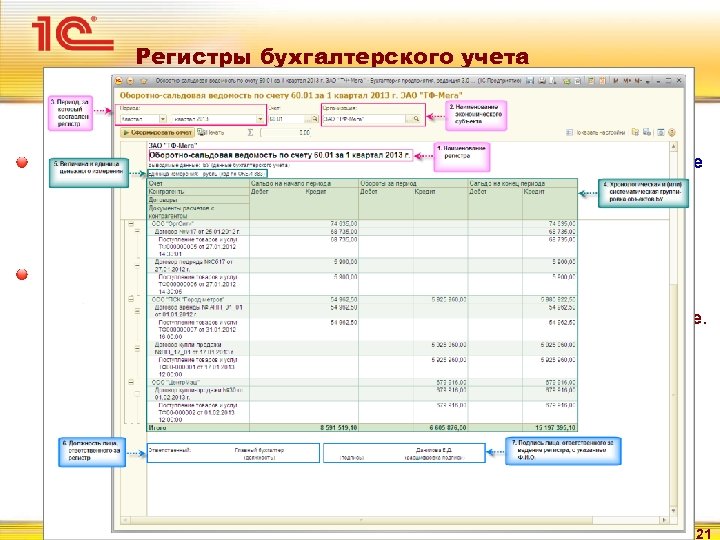Screen dimensions: 720x540
Task: Open the period type Квартал dropdown arrow
Action: pyautogui.click(x=163, y=119)
